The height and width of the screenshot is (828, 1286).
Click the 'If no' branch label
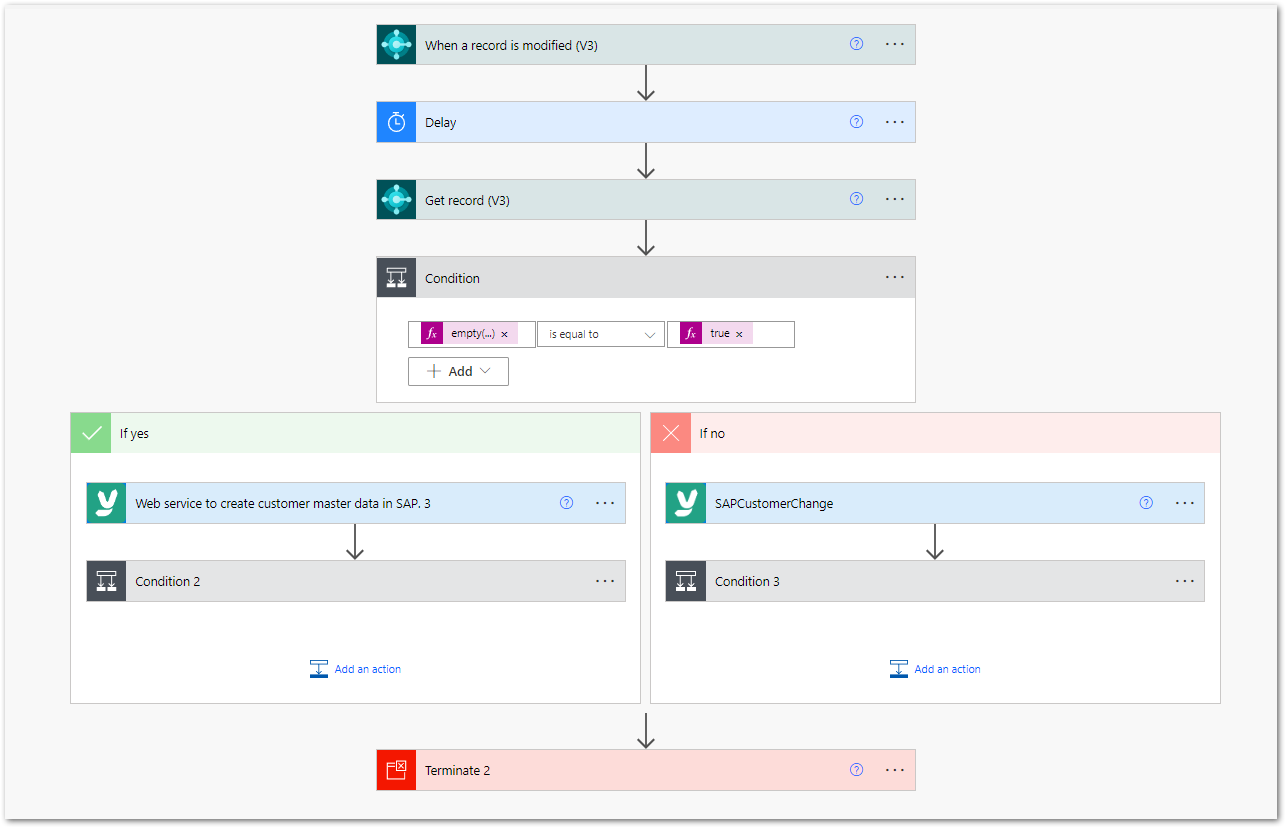tap(712, 434)
